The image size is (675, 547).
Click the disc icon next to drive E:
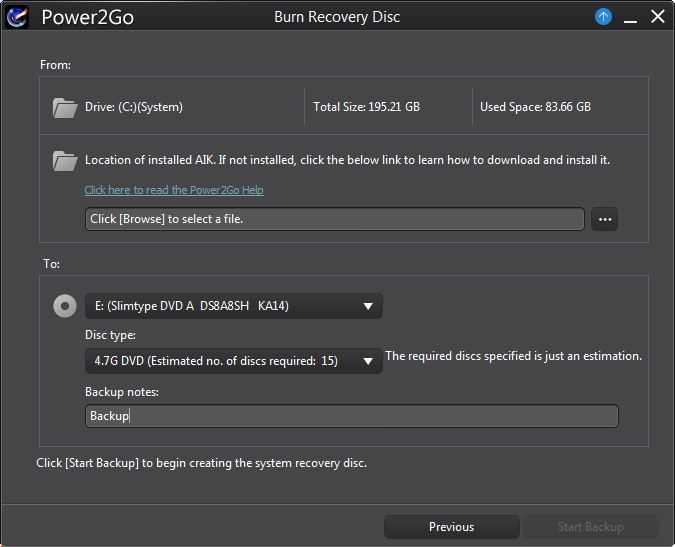[x=65, y=306]
